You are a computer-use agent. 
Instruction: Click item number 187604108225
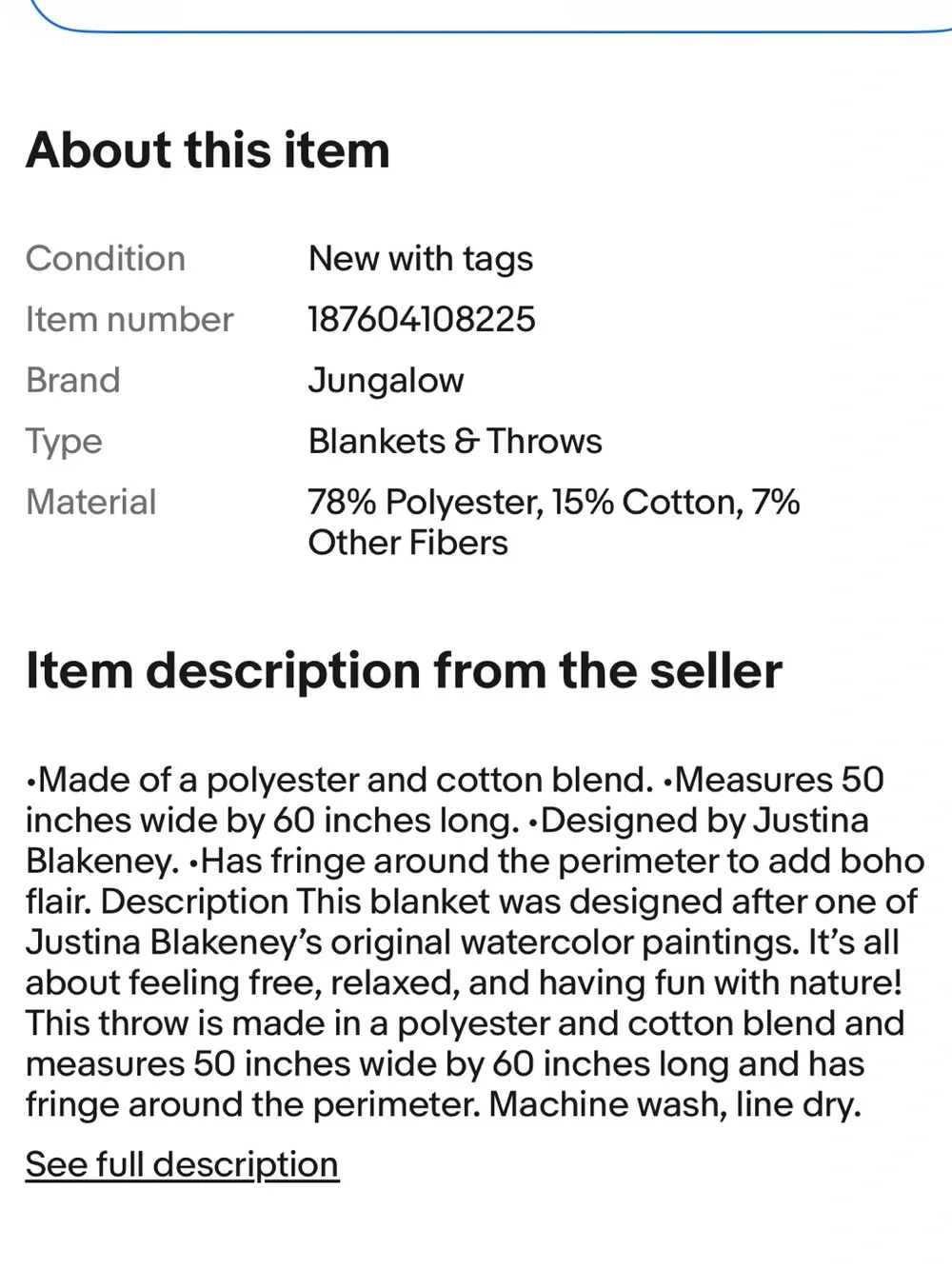pyautogui.click(x=422, y=319)
